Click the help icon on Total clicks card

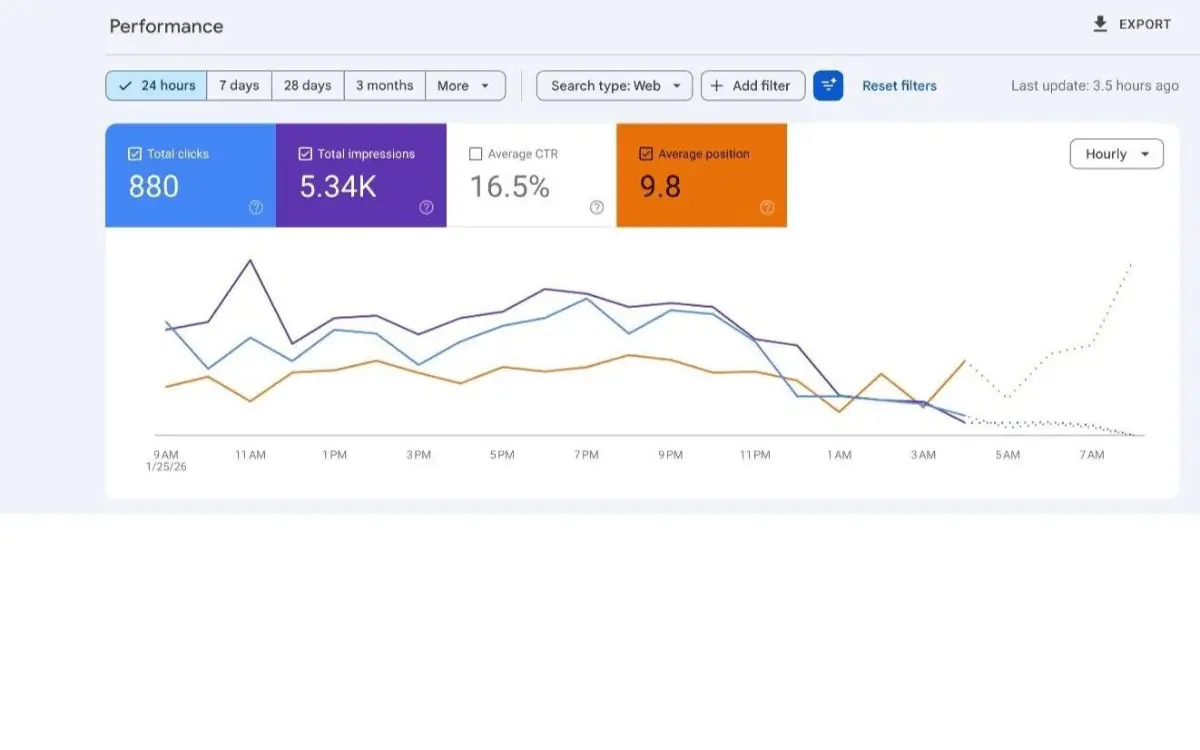click(x=256, y=207)
